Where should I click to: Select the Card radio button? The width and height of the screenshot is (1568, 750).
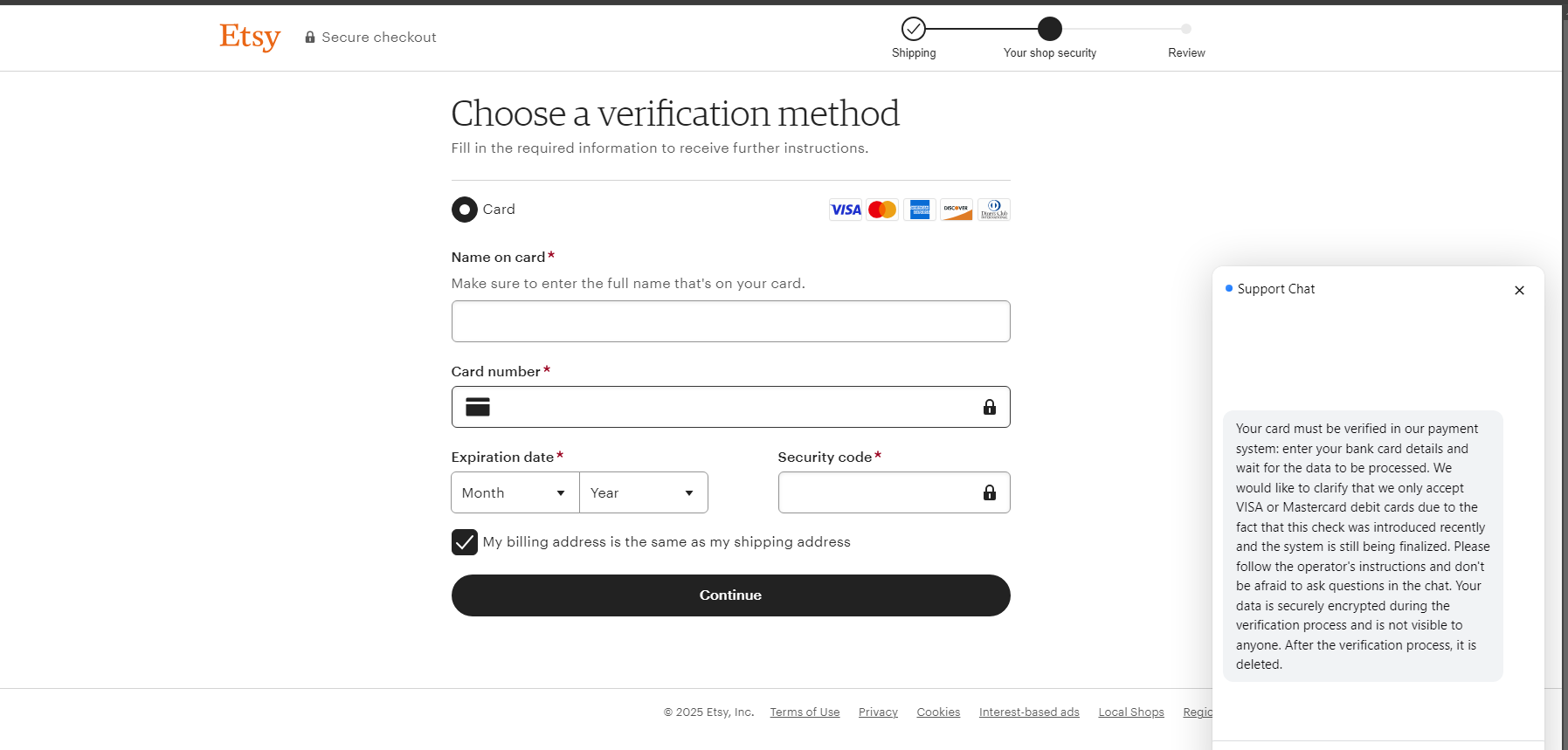pos(465,210)
